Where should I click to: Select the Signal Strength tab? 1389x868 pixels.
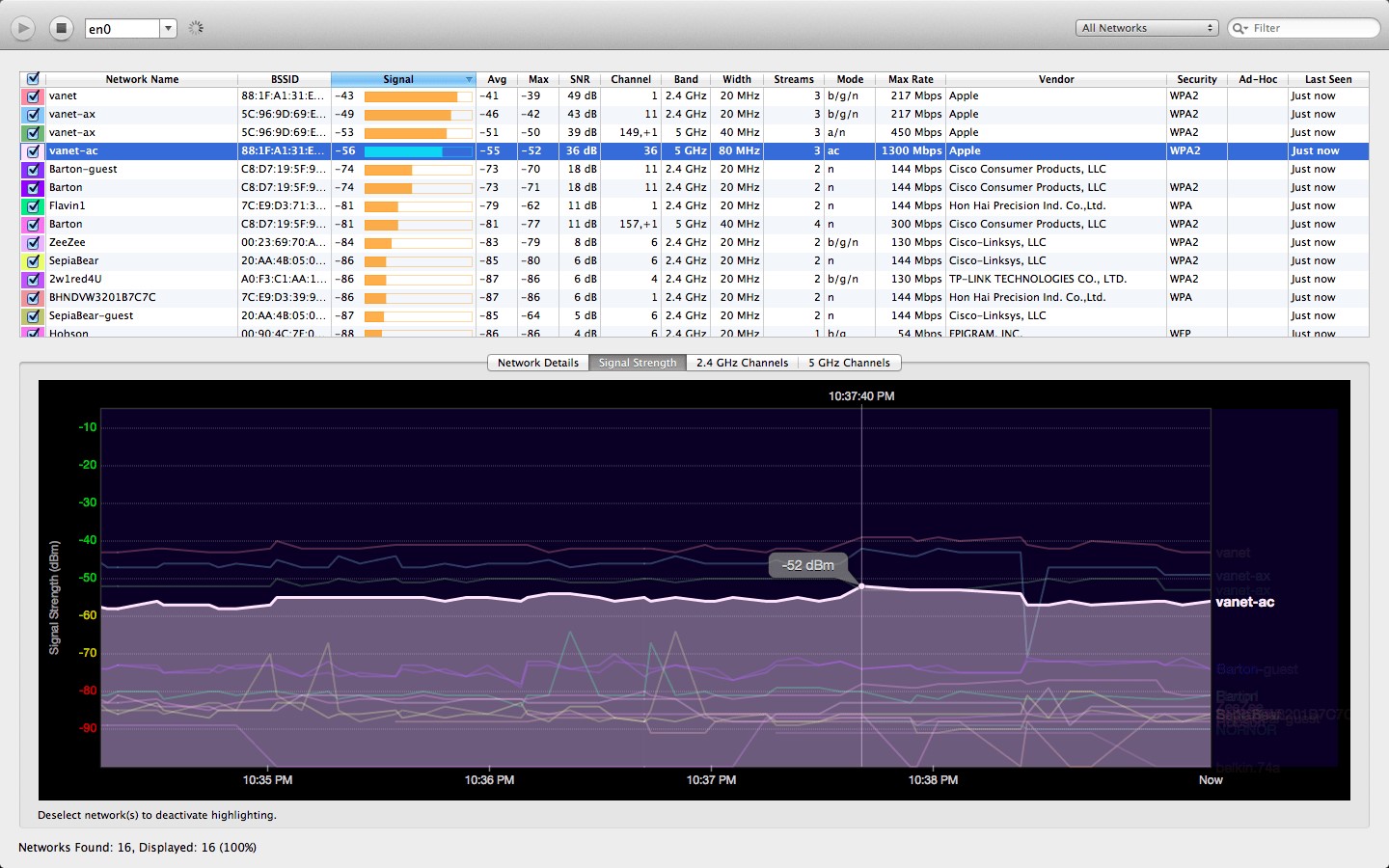(637, 362)
